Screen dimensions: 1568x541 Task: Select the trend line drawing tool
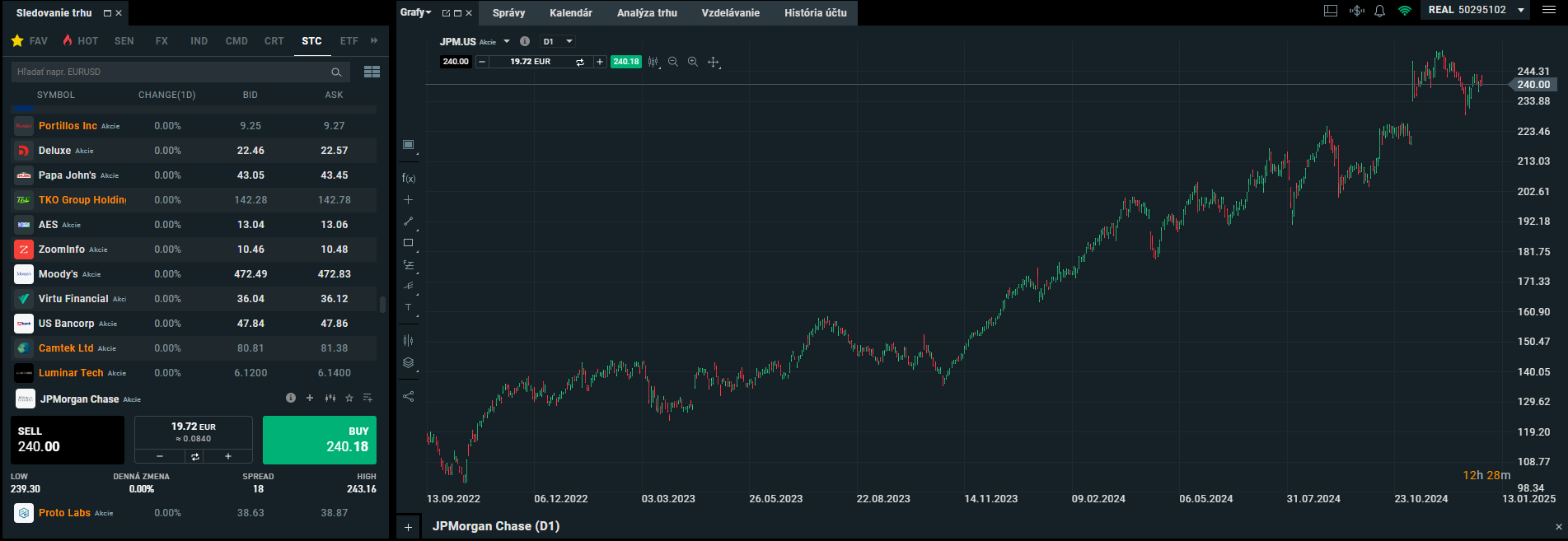(x=408, y=222)
